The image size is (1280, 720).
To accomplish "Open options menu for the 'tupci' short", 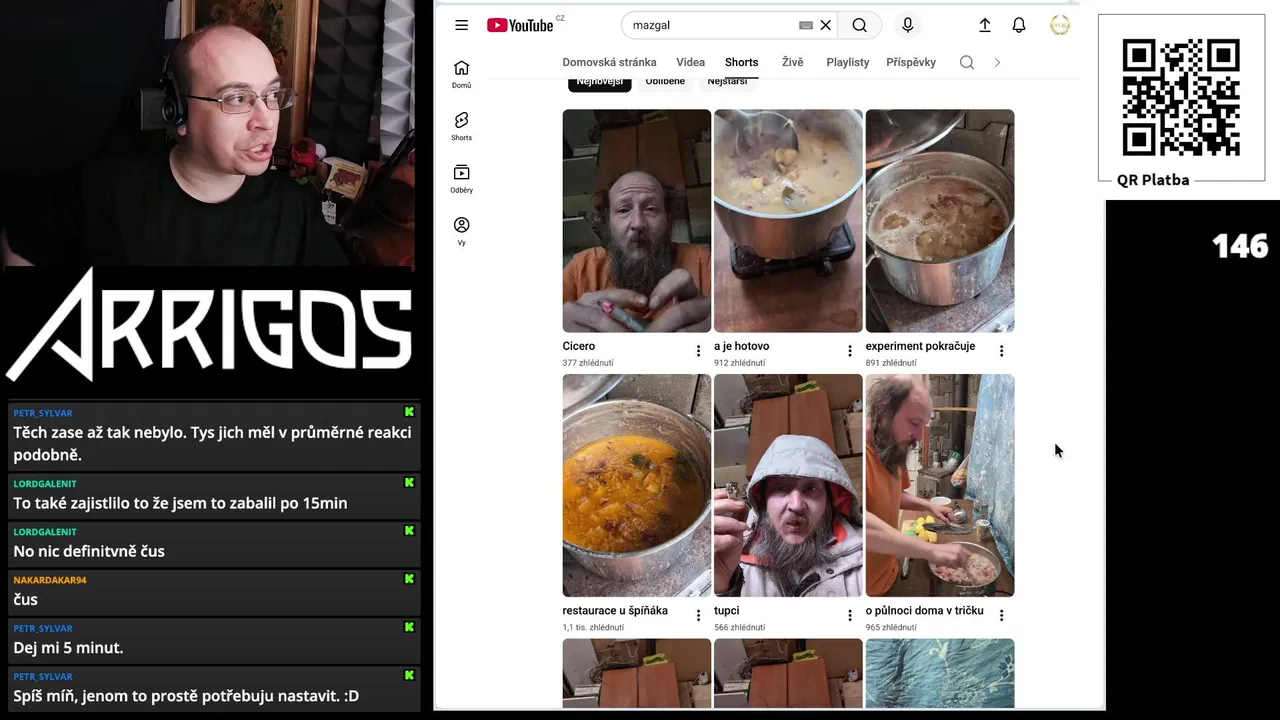I will tap(850, 615).
